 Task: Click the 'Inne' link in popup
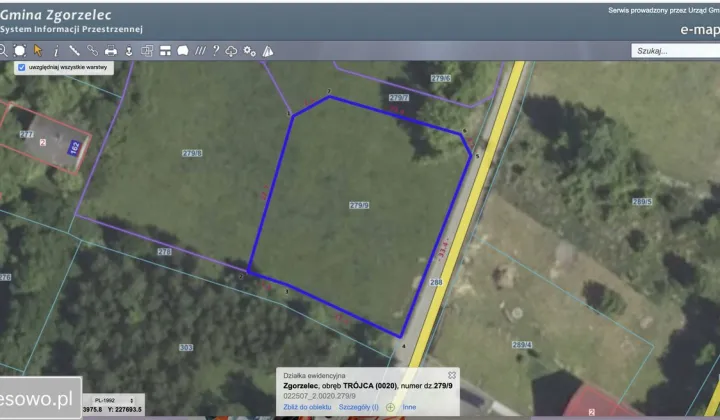(x=409, y=407)
